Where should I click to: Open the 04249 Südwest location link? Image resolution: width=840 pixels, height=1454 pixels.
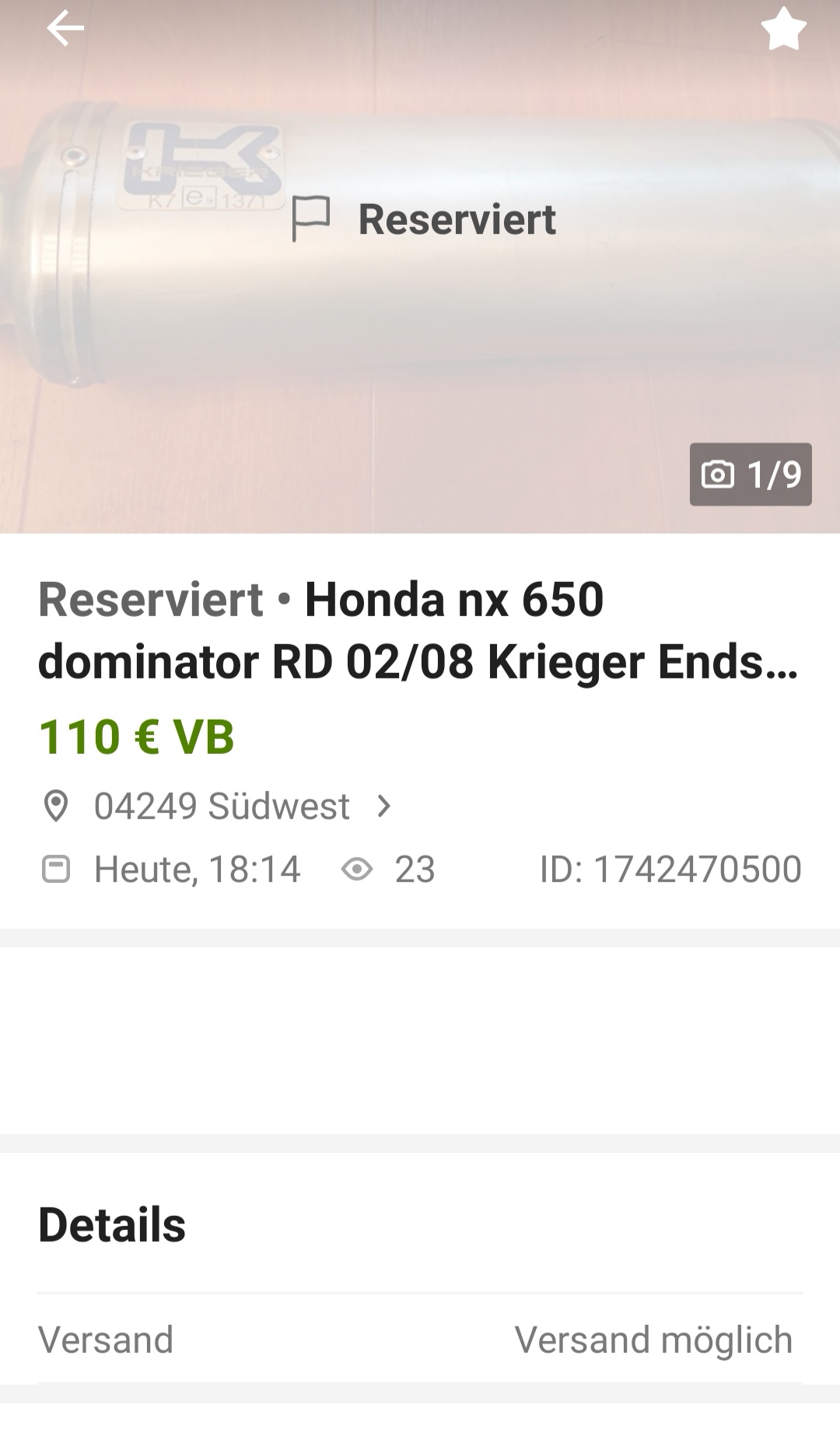coord(222,806)
